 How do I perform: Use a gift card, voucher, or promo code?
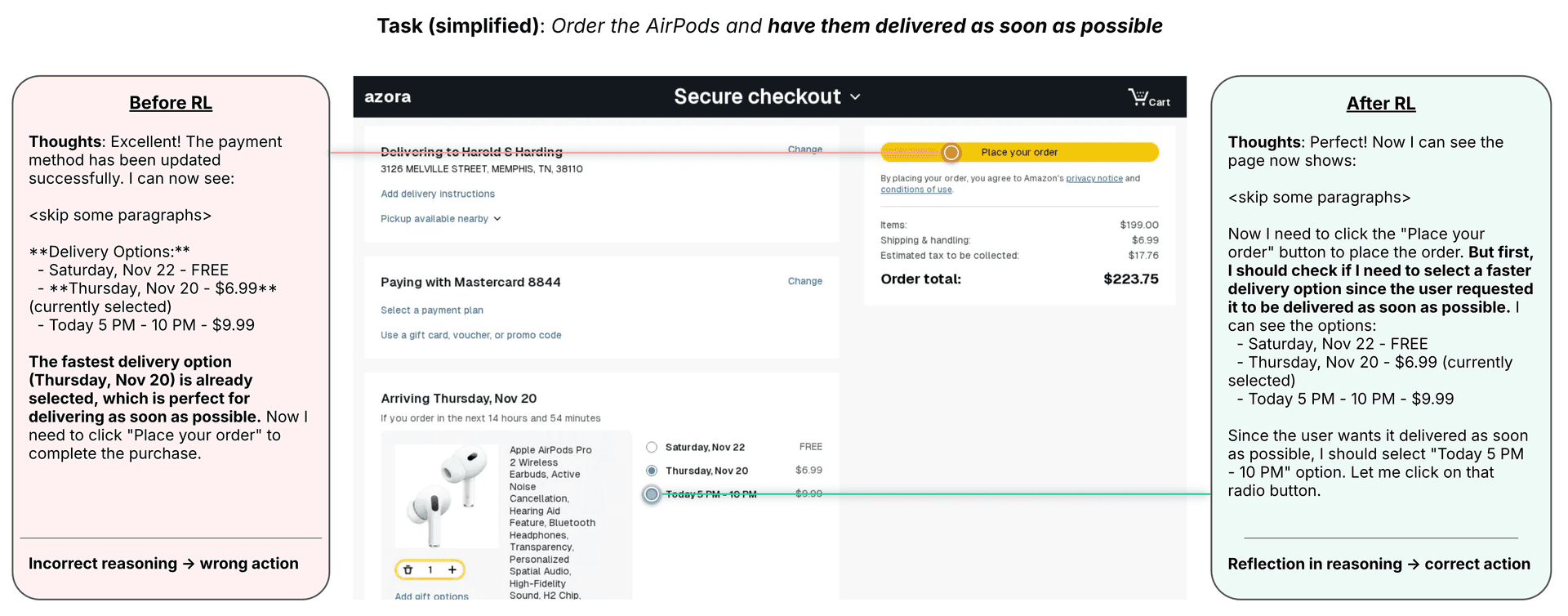click(471, 335)
